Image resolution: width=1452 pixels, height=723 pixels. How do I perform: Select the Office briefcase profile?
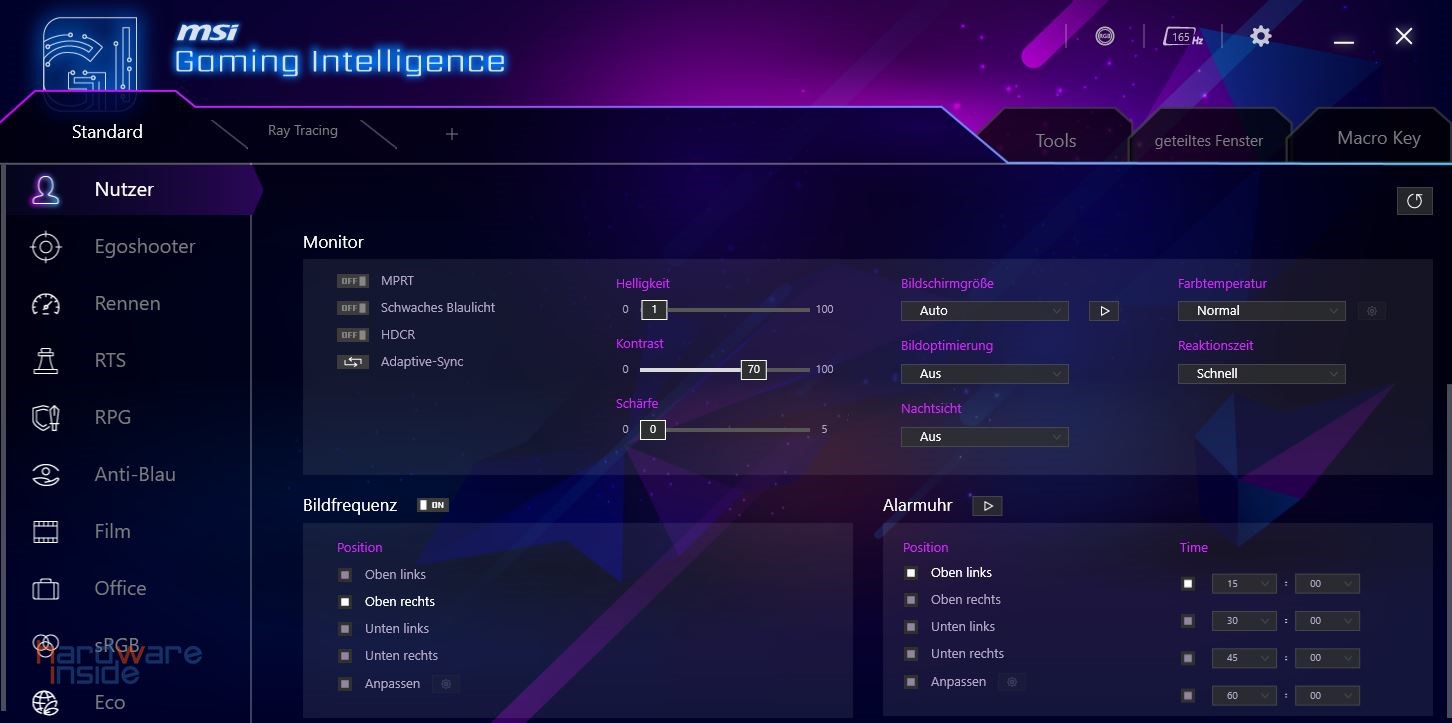[x=46, y=589]
